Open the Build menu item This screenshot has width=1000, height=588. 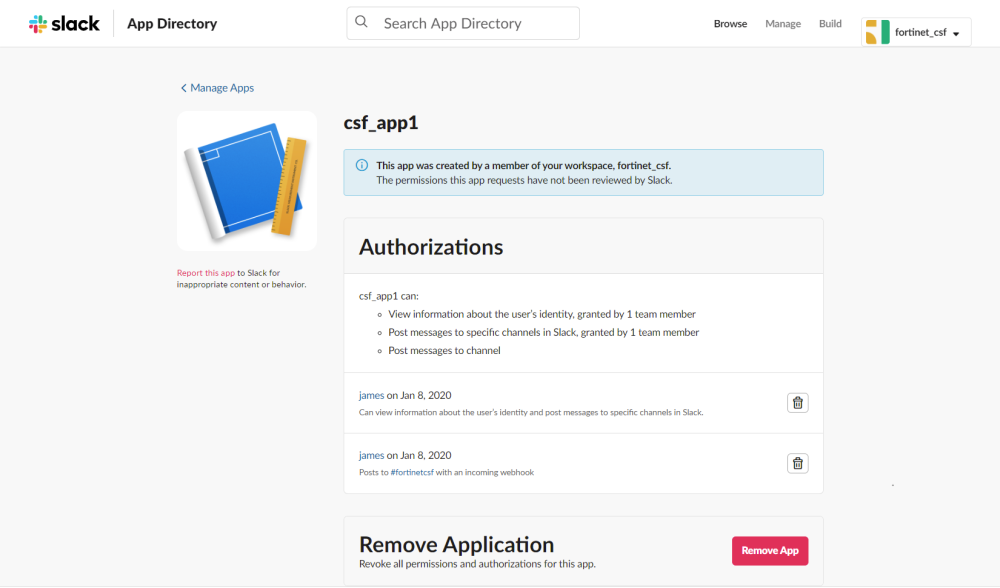click(830, 24)
